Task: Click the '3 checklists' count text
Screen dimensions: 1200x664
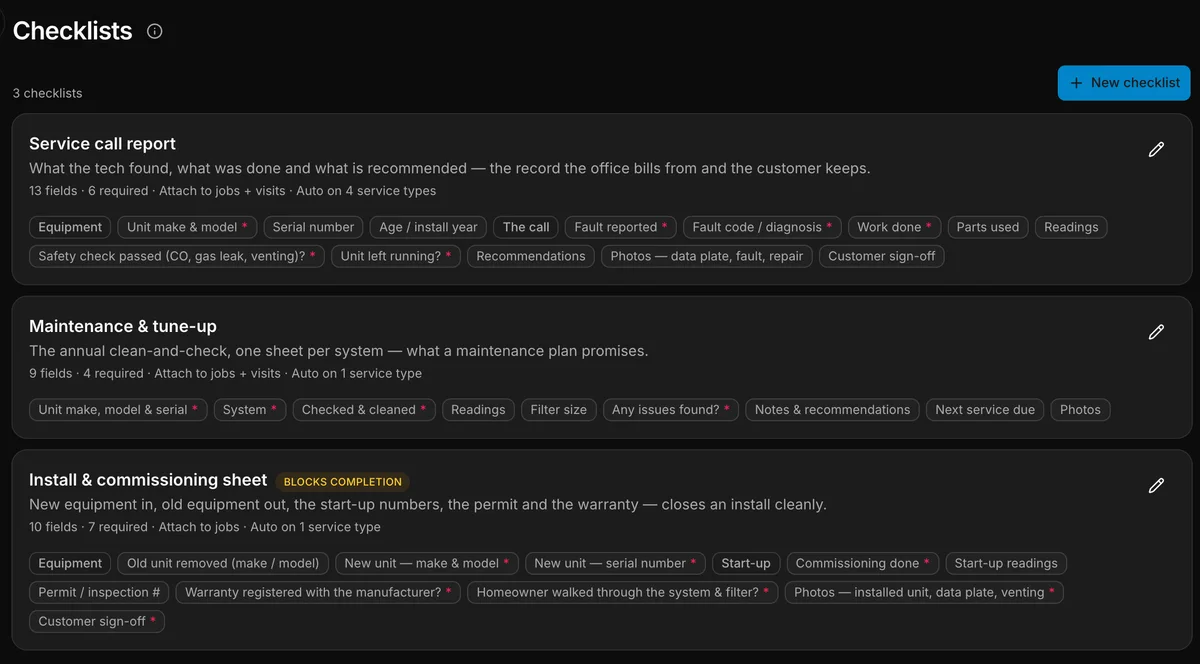Action: tap(48, 93)
